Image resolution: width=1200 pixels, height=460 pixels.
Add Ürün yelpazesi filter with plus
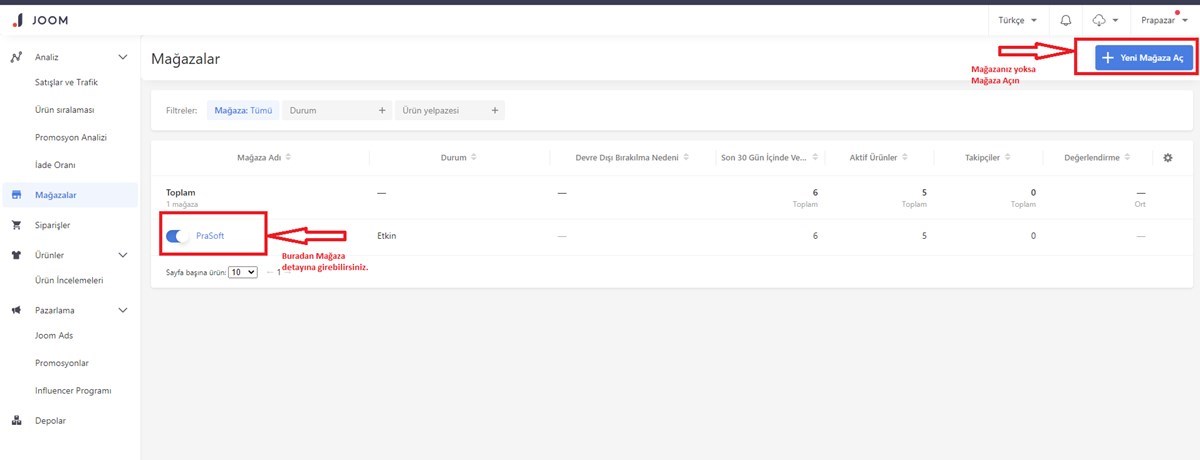pos(495,110)
